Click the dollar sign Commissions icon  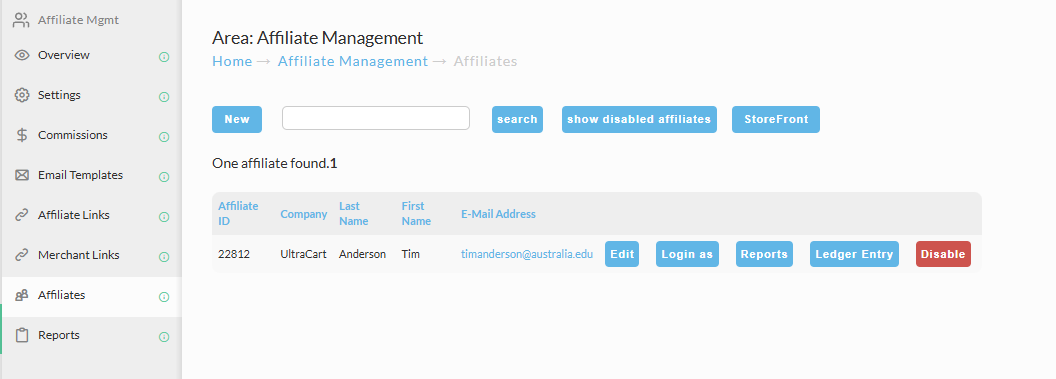pyautogui.click(x=22, y=135)
